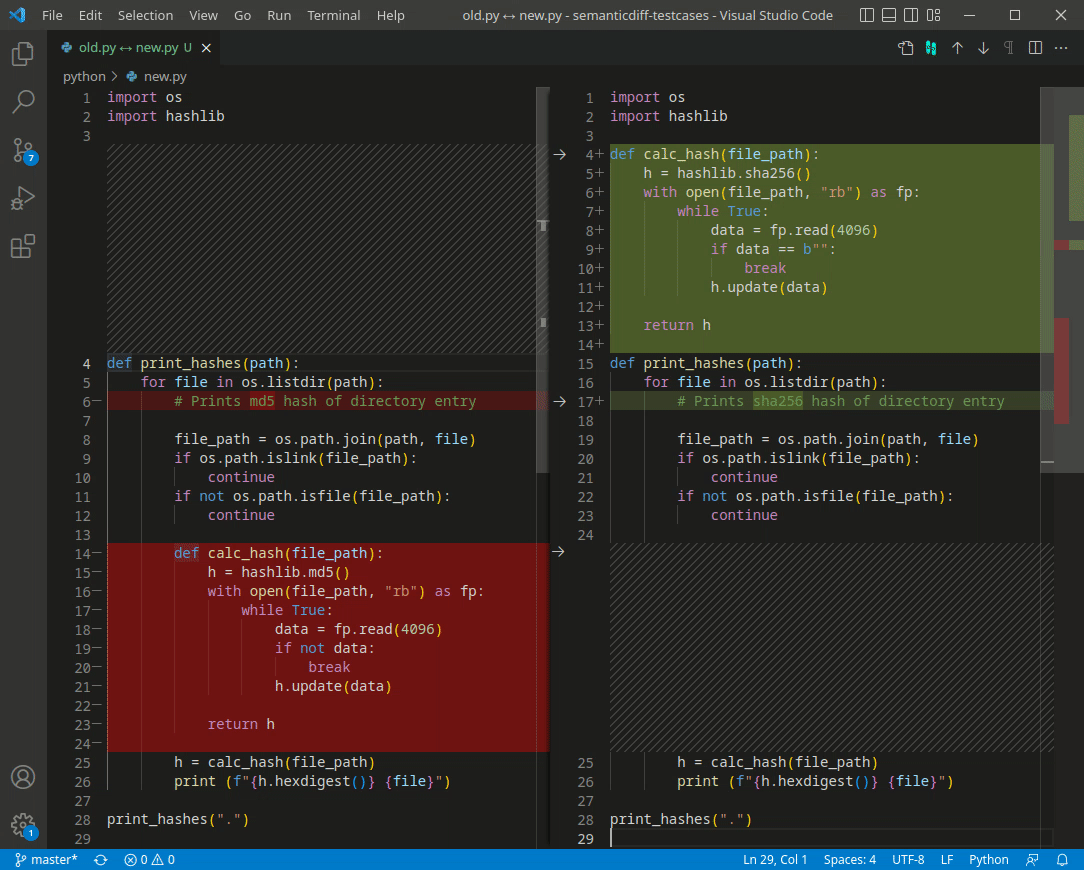Click line number 14 in left gutter
The height and width of the screenshot is (870, 1084).
pos(83,554)
